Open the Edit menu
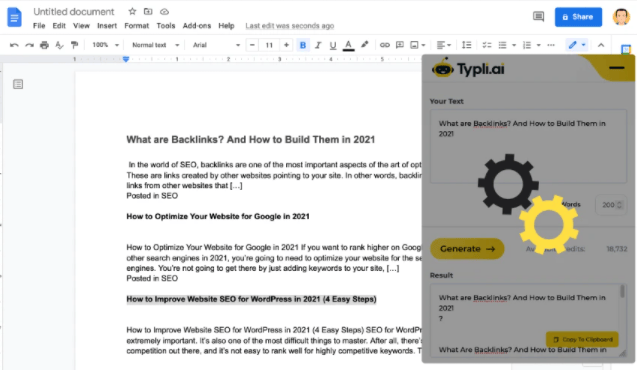The image size is (637, 371). (59, 26)
